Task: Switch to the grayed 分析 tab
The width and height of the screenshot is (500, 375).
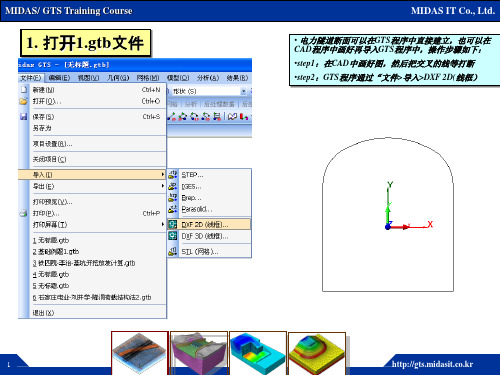Action: [x=191, y=104]
